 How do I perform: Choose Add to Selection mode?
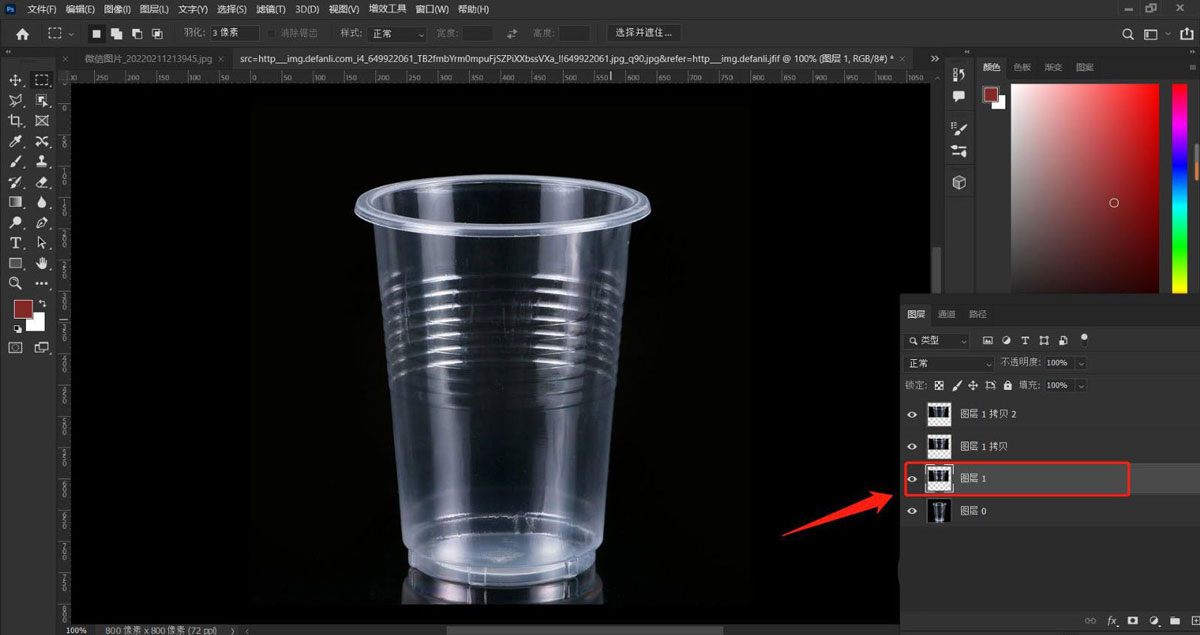(x=117, y=34)
